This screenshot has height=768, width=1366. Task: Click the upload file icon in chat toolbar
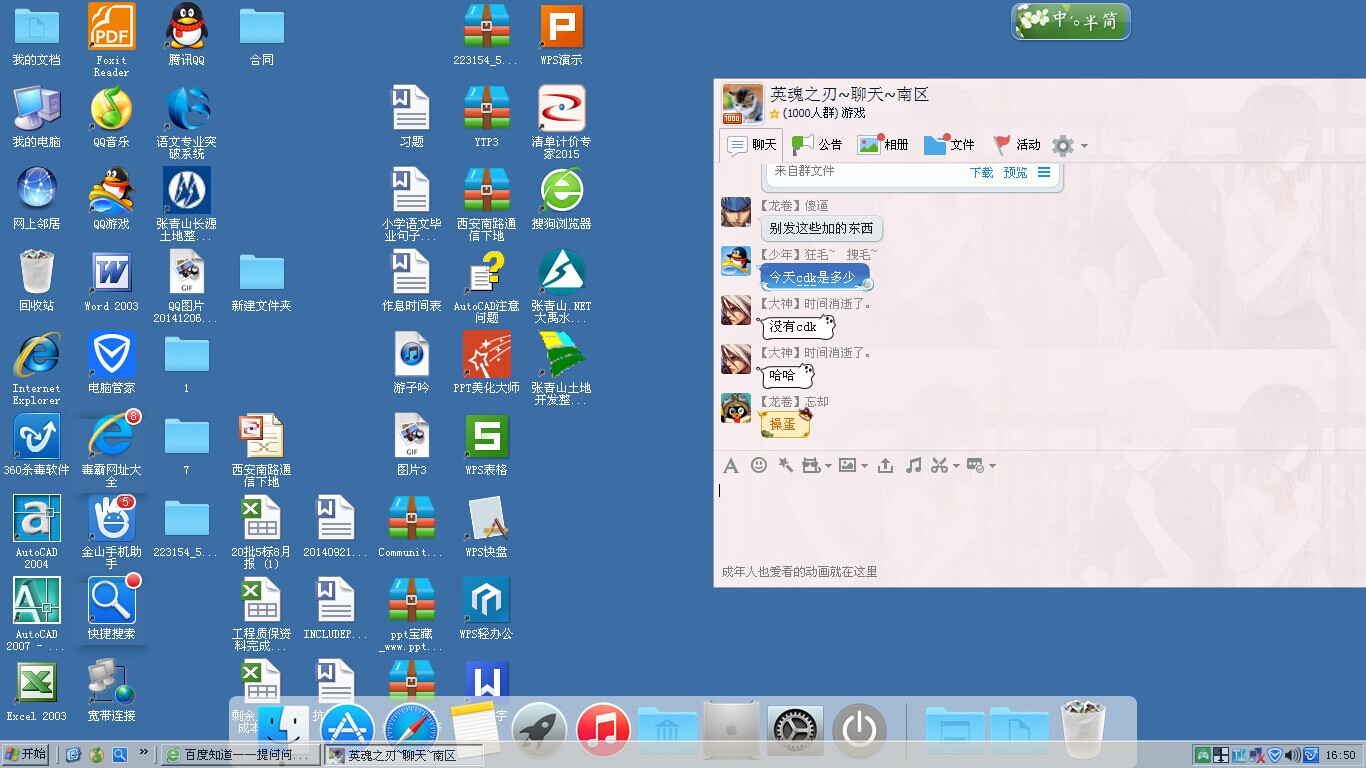(885, 465)
